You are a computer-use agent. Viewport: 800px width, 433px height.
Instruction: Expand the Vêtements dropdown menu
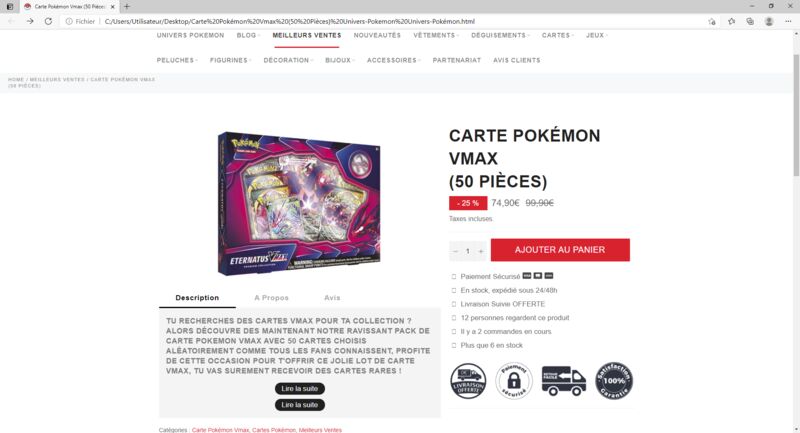436,35
